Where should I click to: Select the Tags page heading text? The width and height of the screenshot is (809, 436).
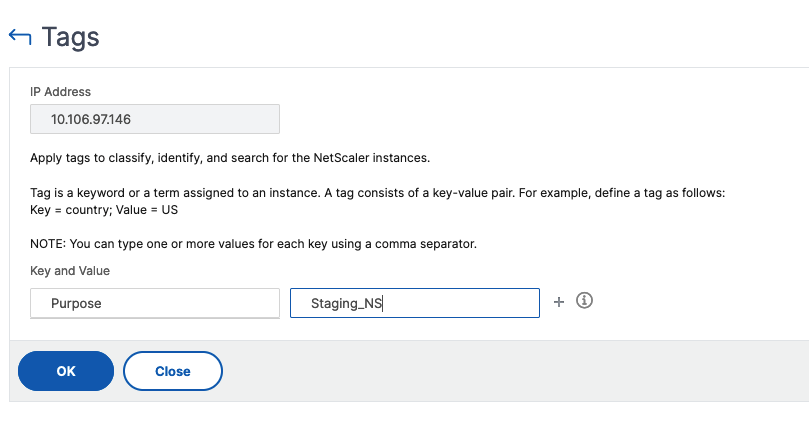click(x=70, y=37)
